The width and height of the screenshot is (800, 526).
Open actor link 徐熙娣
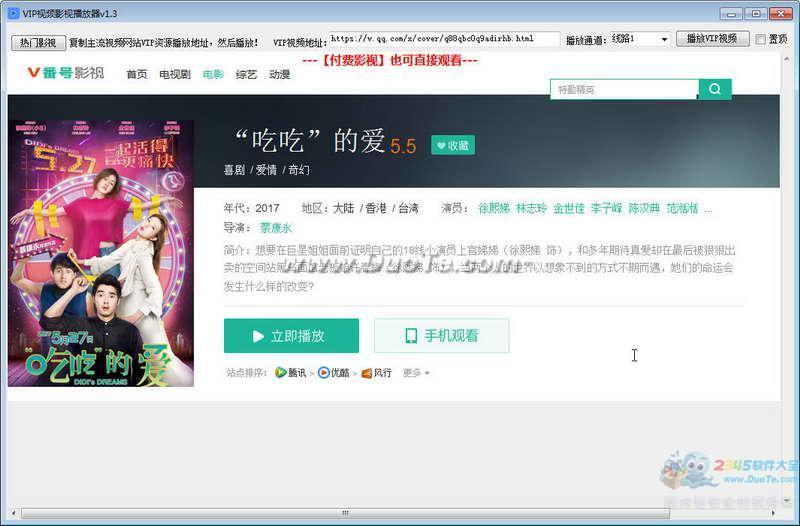pyautogui.click(x=494, y=208)
